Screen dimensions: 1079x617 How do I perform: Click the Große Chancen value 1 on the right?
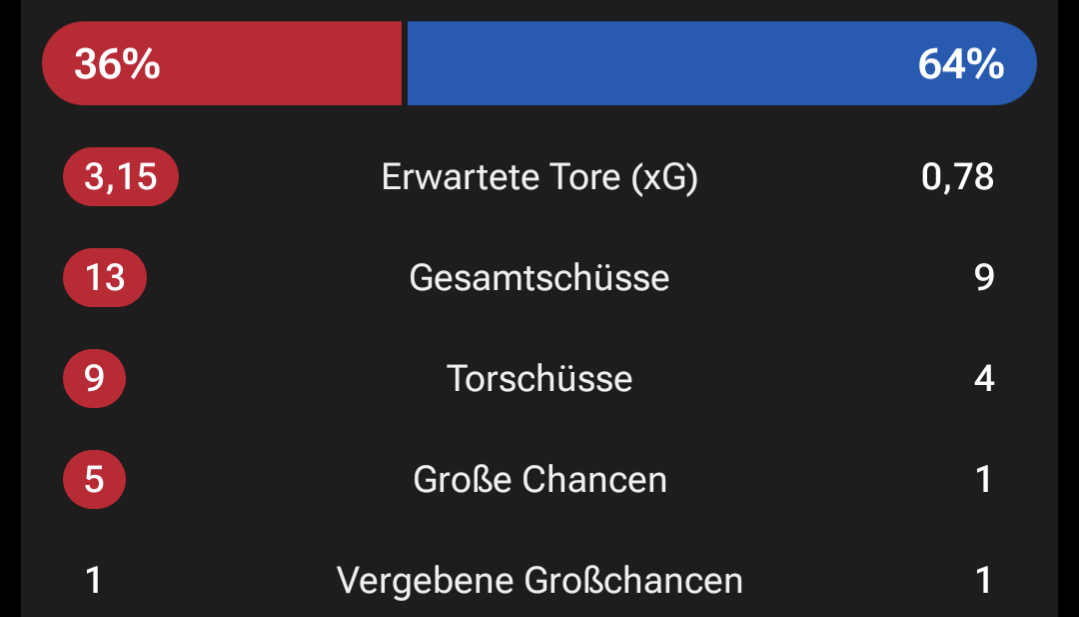(x=984, y=480)
